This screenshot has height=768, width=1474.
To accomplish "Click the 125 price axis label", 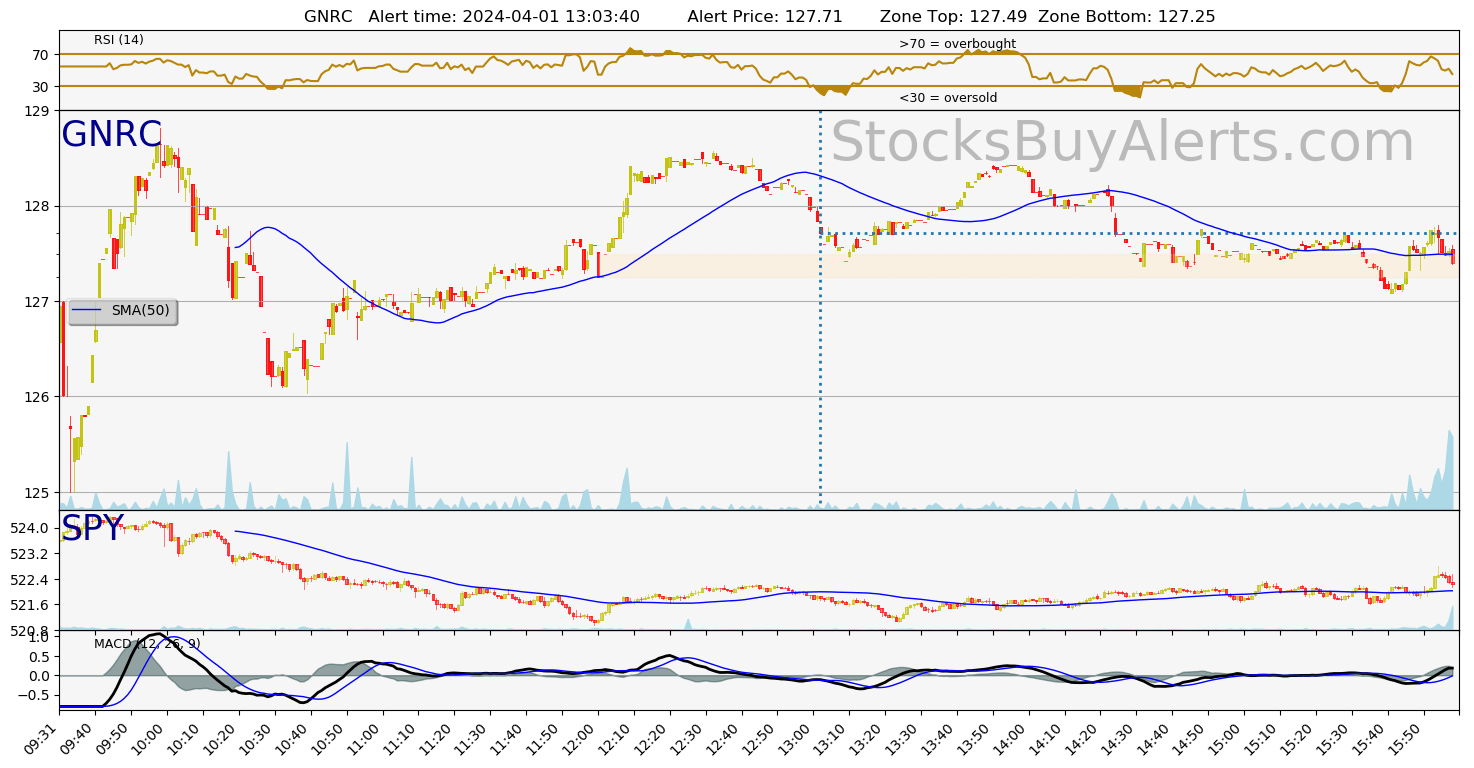I will 36,492.
